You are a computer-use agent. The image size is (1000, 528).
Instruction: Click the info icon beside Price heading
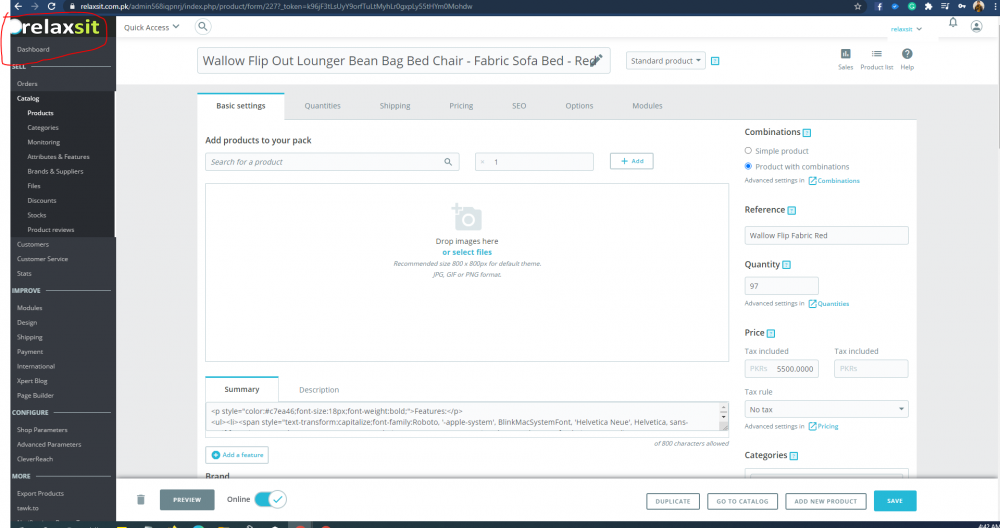pyautogui.click(x=770, y=334)
